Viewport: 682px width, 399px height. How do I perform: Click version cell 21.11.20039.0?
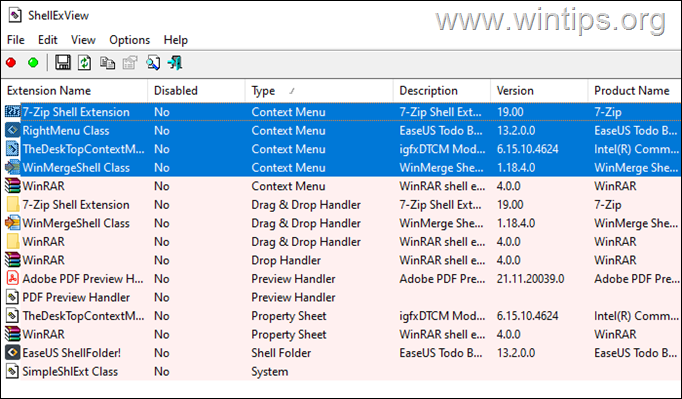click(x=530, y=279)
